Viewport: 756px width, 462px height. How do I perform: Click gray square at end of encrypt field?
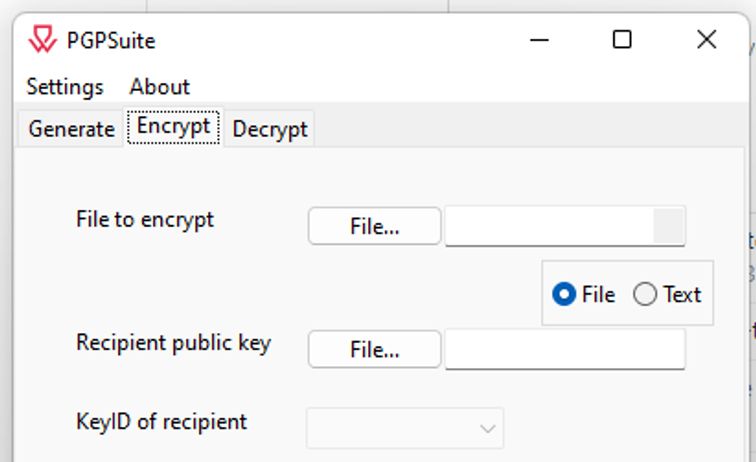(x=669, y=227)
